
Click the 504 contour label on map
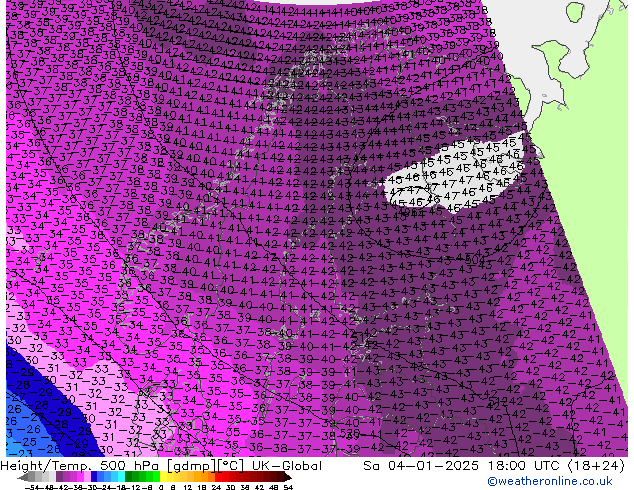[477, 260]
